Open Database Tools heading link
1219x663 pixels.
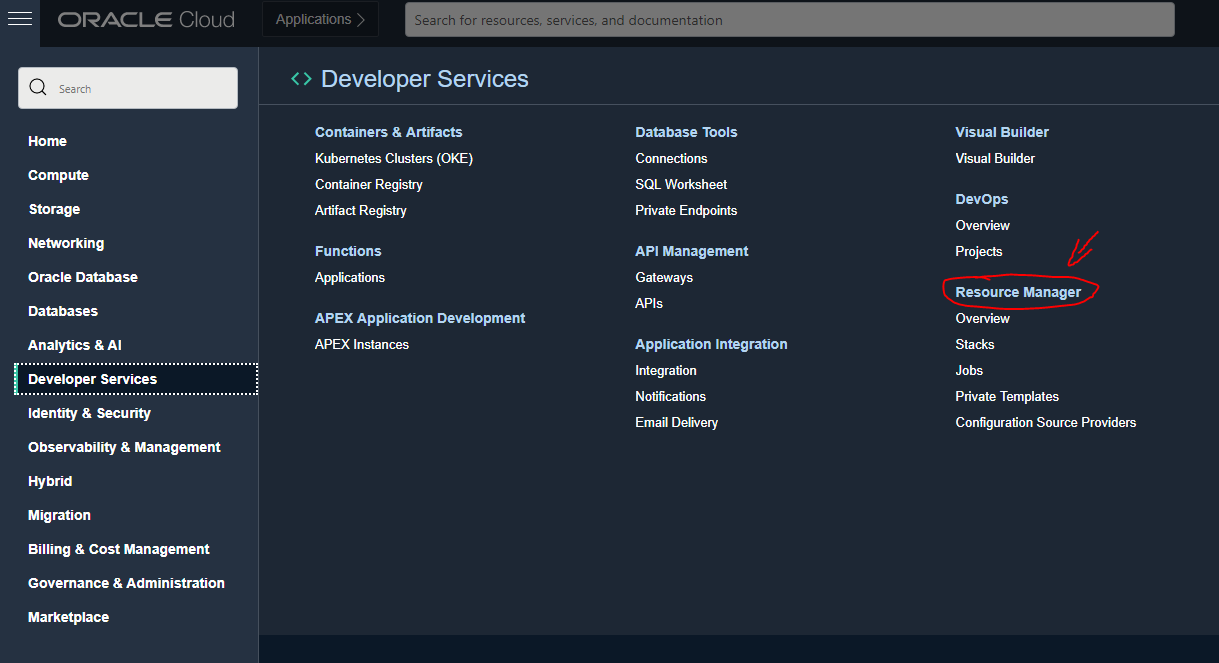pyautogui.click(x=686, y=132)
